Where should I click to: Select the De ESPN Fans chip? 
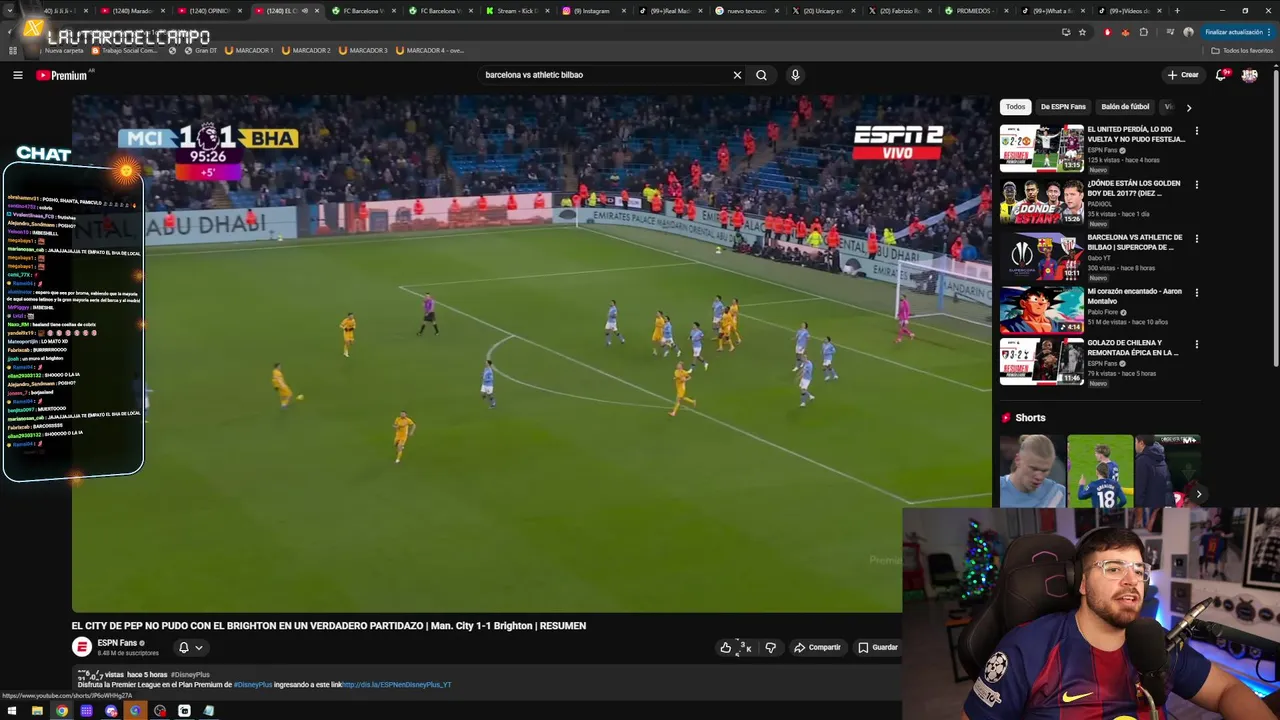click(1062, 107)
